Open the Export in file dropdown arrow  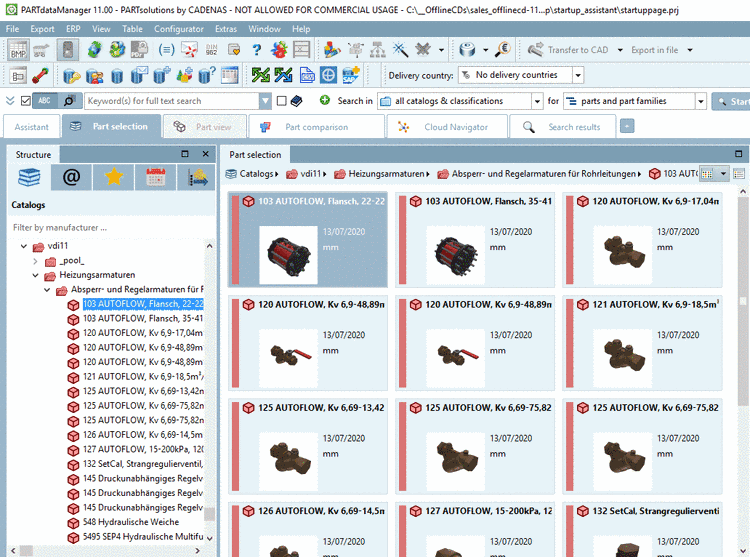(690, 50)
